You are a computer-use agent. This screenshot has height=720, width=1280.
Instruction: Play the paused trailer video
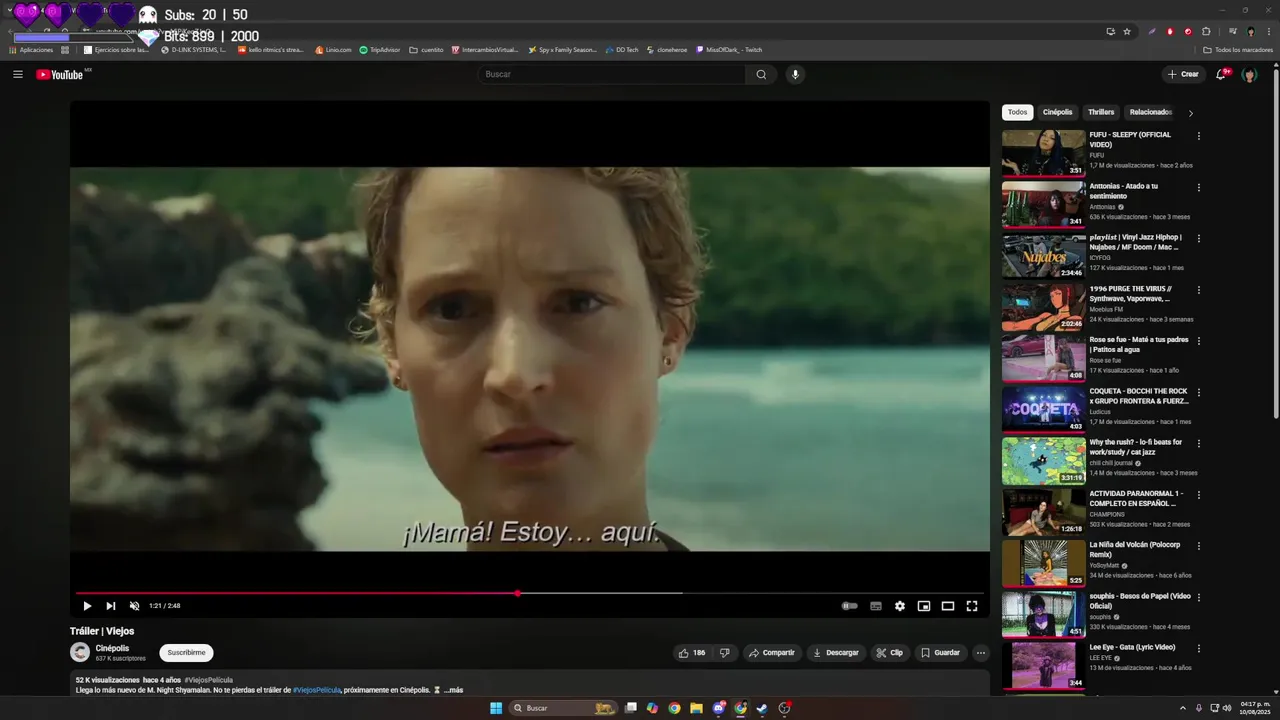(x=87, y=606)
